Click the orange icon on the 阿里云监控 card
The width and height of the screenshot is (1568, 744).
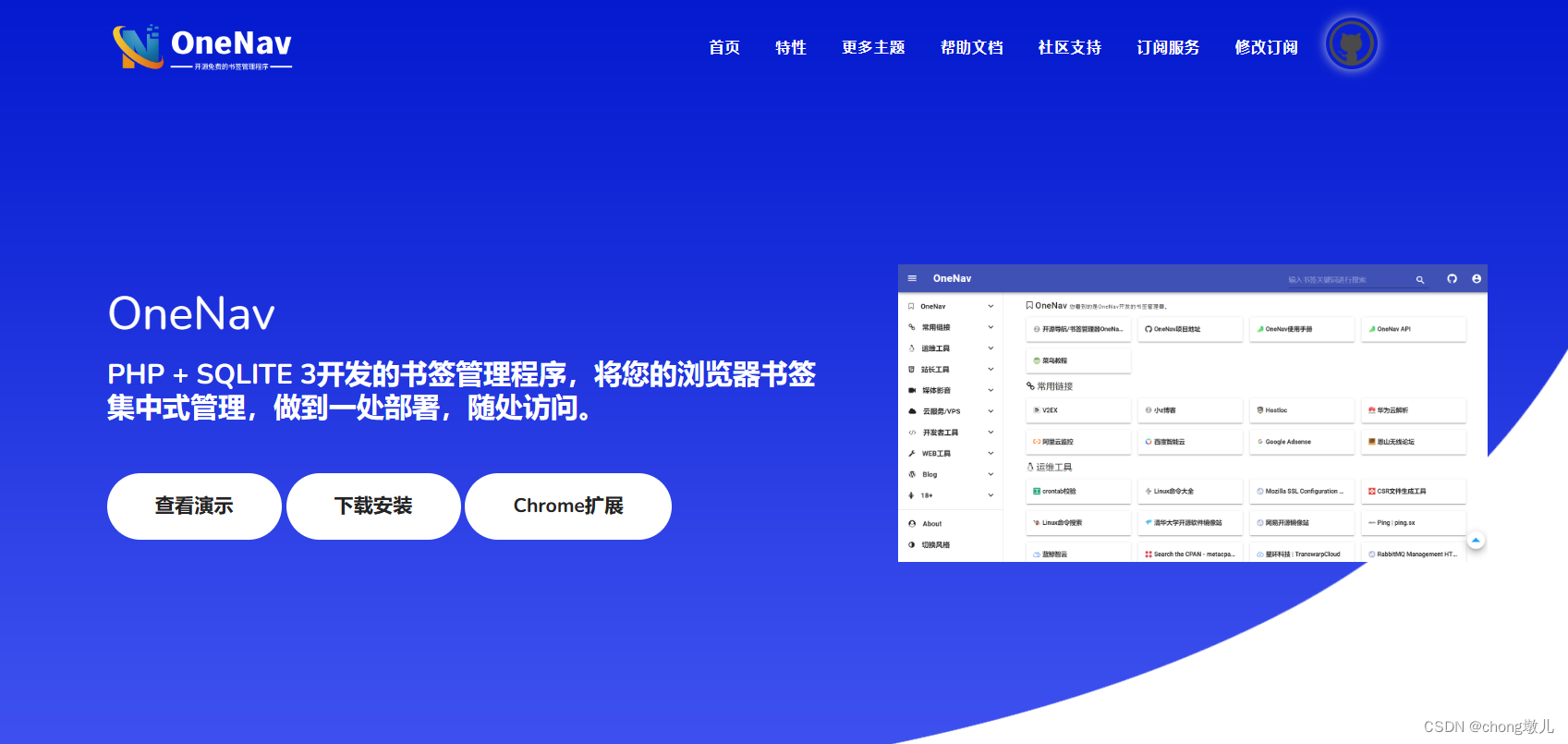click(x=1037, y=442)
